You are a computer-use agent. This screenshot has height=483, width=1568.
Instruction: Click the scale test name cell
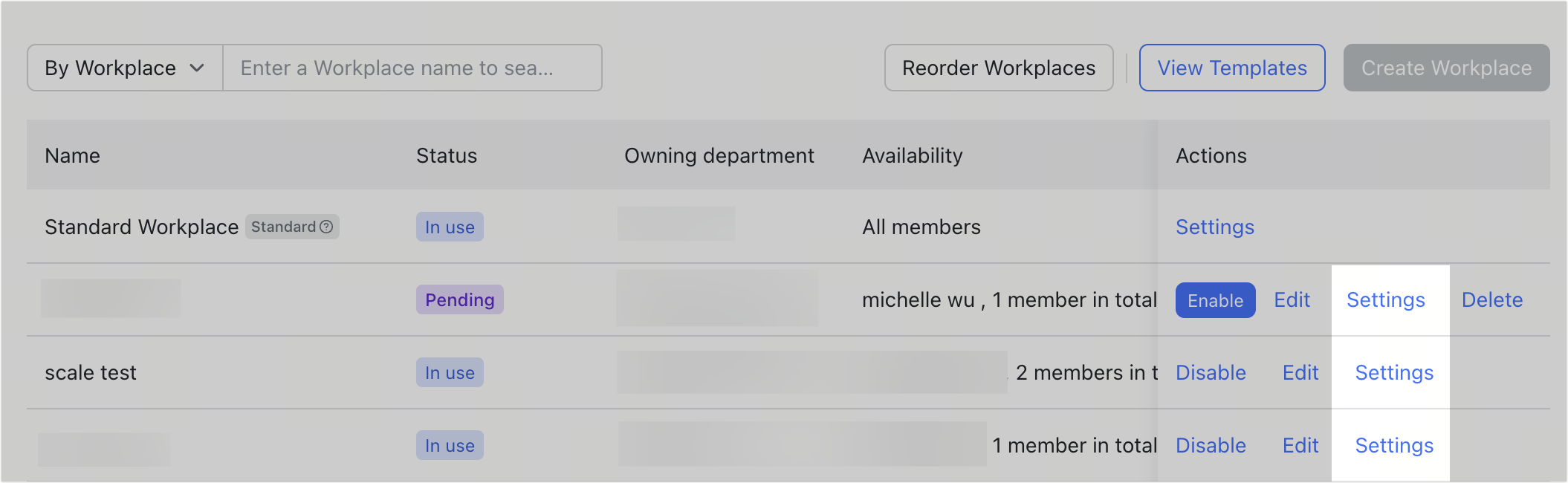pos(91,372)
